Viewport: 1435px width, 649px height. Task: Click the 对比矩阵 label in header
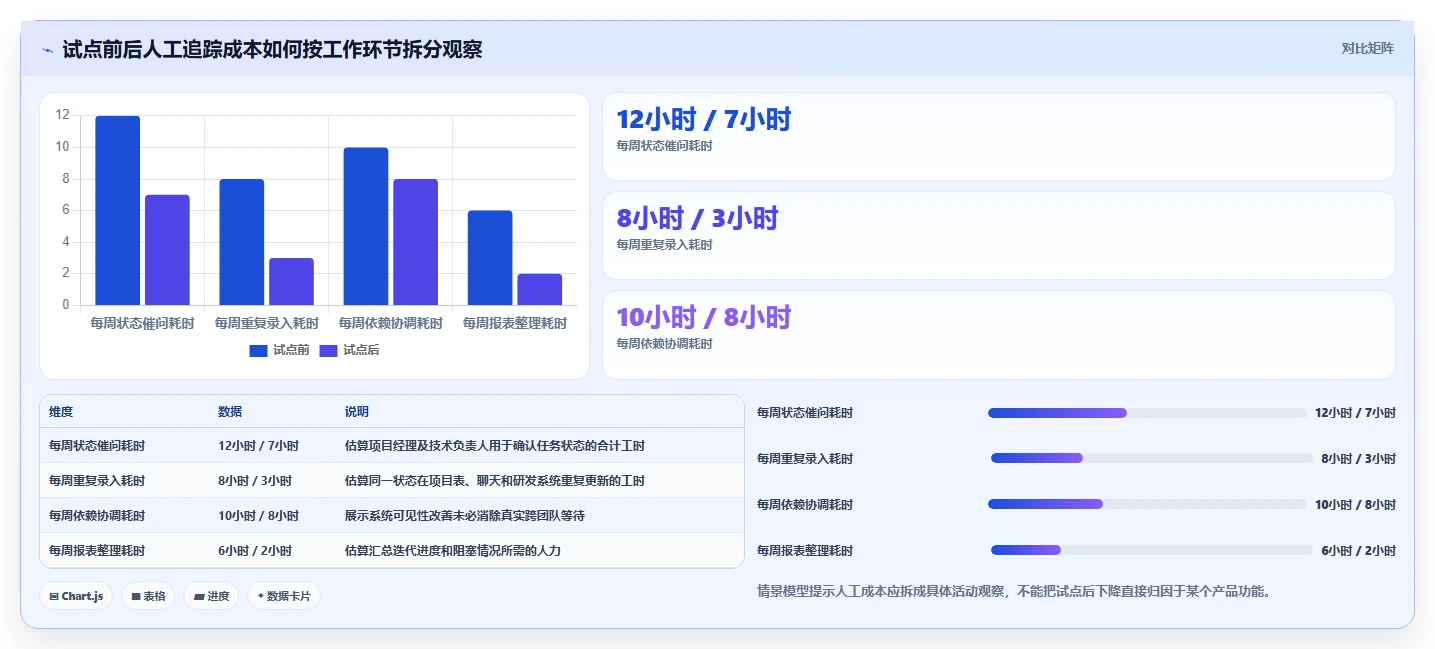pyautogui.click(x=1368, y=48)
